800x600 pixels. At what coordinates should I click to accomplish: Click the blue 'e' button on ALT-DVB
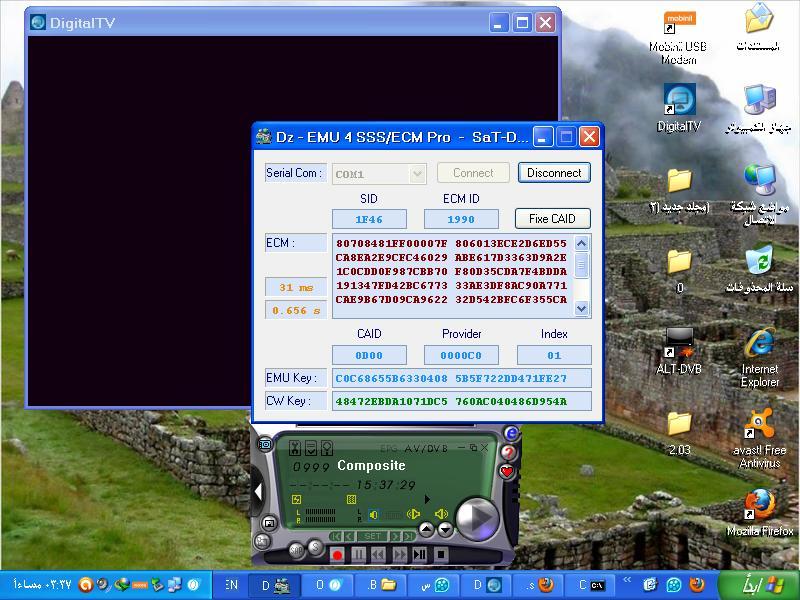tap(512, 434)
